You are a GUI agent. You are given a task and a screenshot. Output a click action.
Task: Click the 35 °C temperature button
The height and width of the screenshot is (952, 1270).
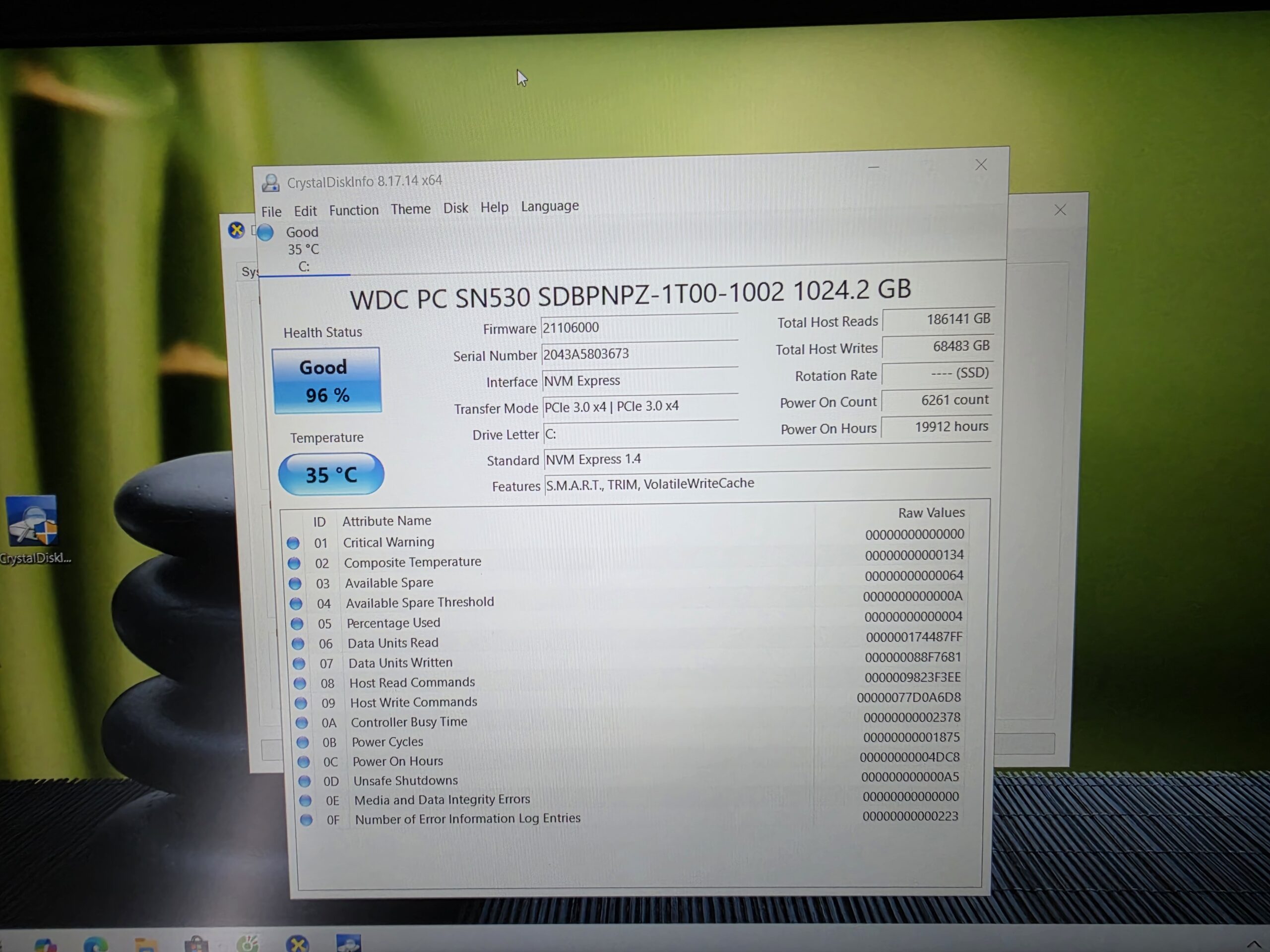tap(331, 475)
